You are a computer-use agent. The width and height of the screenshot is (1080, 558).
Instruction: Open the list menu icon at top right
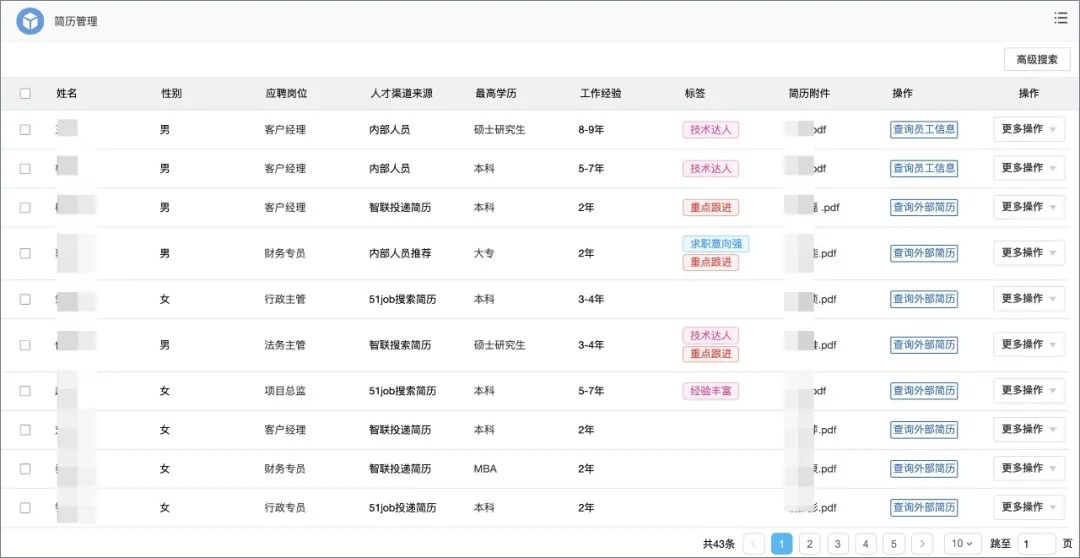(1061, 19)
